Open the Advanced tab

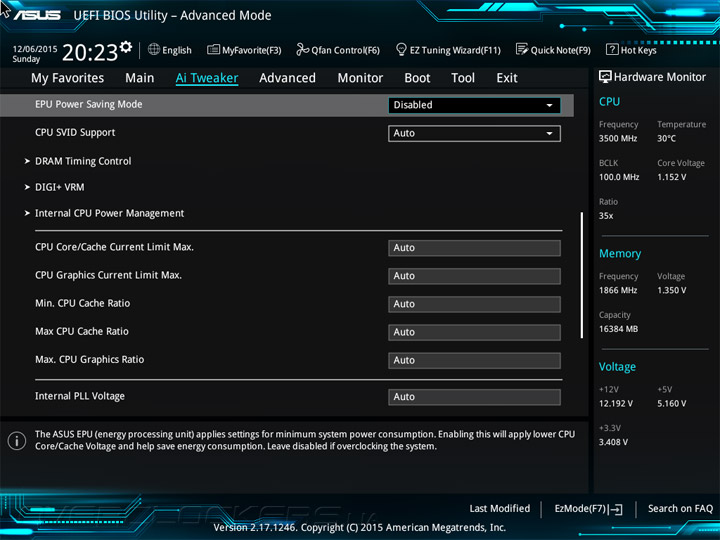click(287, 78)
